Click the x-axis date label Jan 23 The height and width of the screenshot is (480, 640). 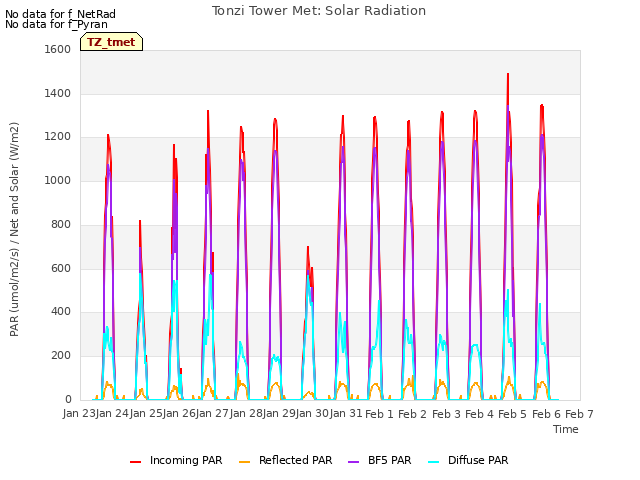pos(79,413)
